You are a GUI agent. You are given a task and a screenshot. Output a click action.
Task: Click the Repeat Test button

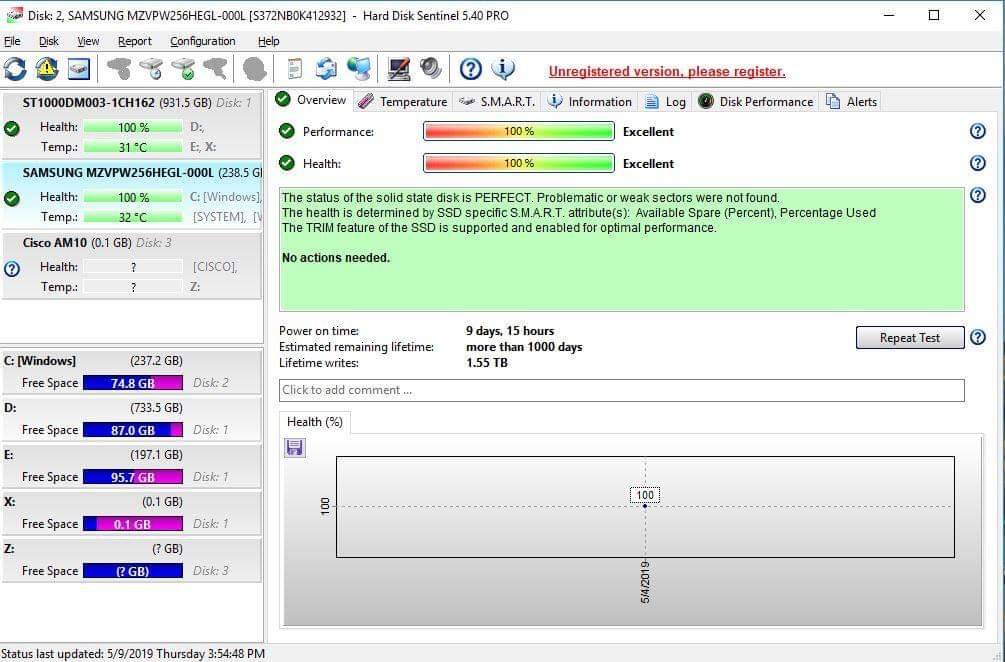coord(909,338)
